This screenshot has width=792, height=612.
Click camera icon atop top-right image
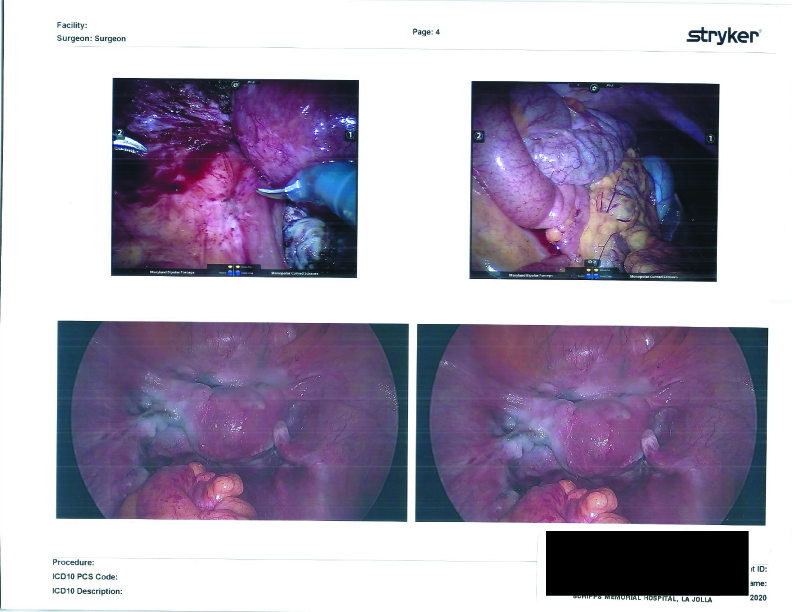pos(593,88)
